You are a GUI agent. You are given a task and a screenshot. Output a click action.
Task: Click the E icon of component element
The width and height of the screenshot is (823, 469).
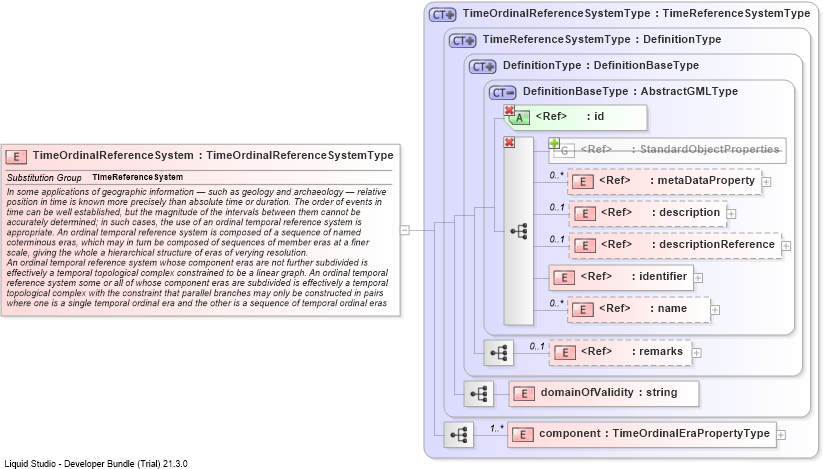click(x=523, y=434)
